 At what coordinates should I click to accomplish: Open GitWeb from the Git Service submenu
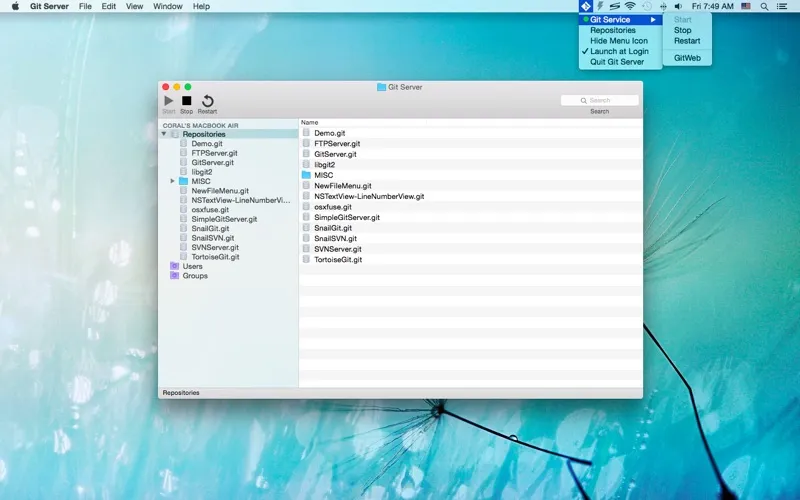(x=687, y=58)
